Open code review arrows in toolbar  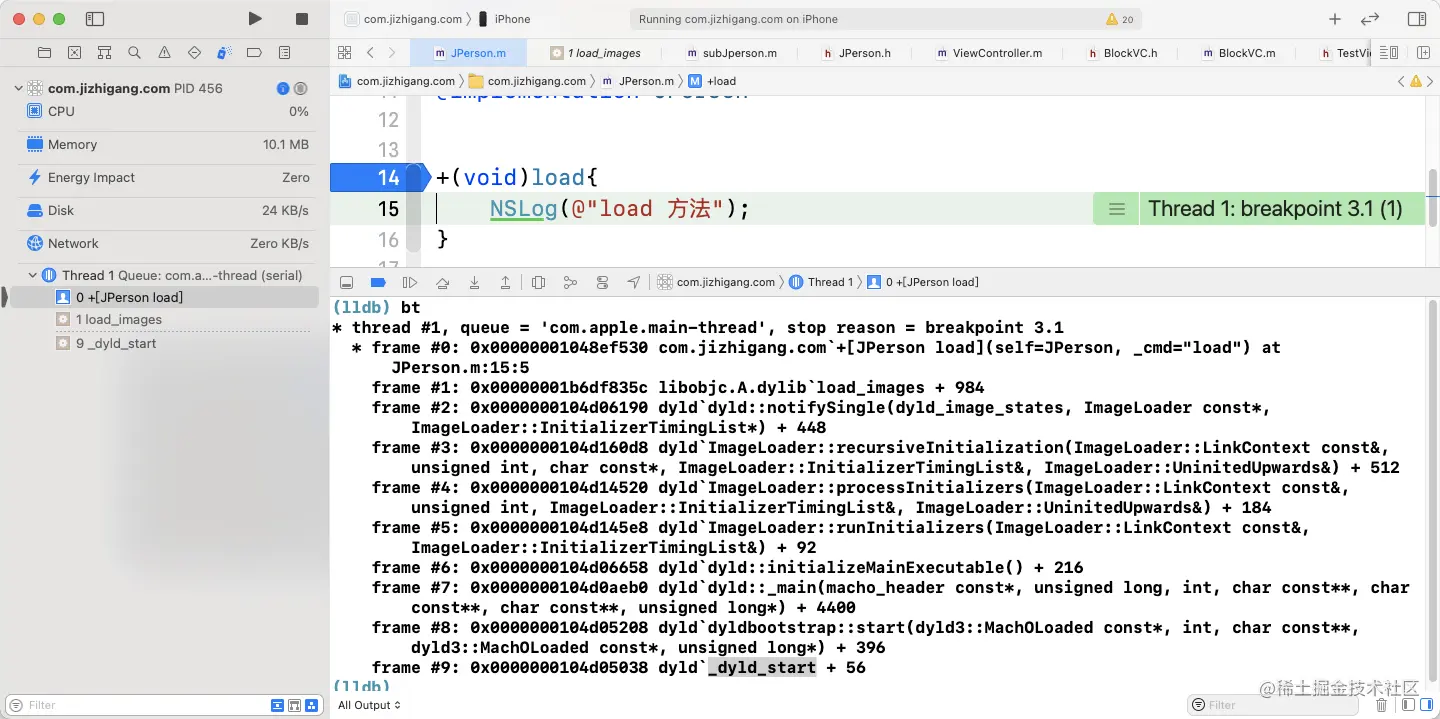coord(1370,19)
